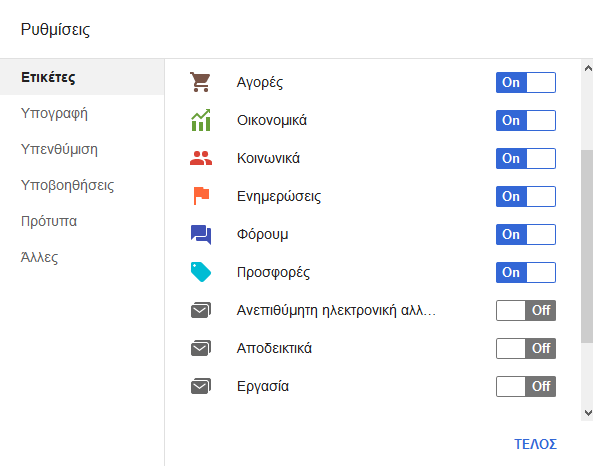The height and width of the screenshot is (466, 593).
Task: Click the scrollbar down arrow
Action: pos(588,413)
